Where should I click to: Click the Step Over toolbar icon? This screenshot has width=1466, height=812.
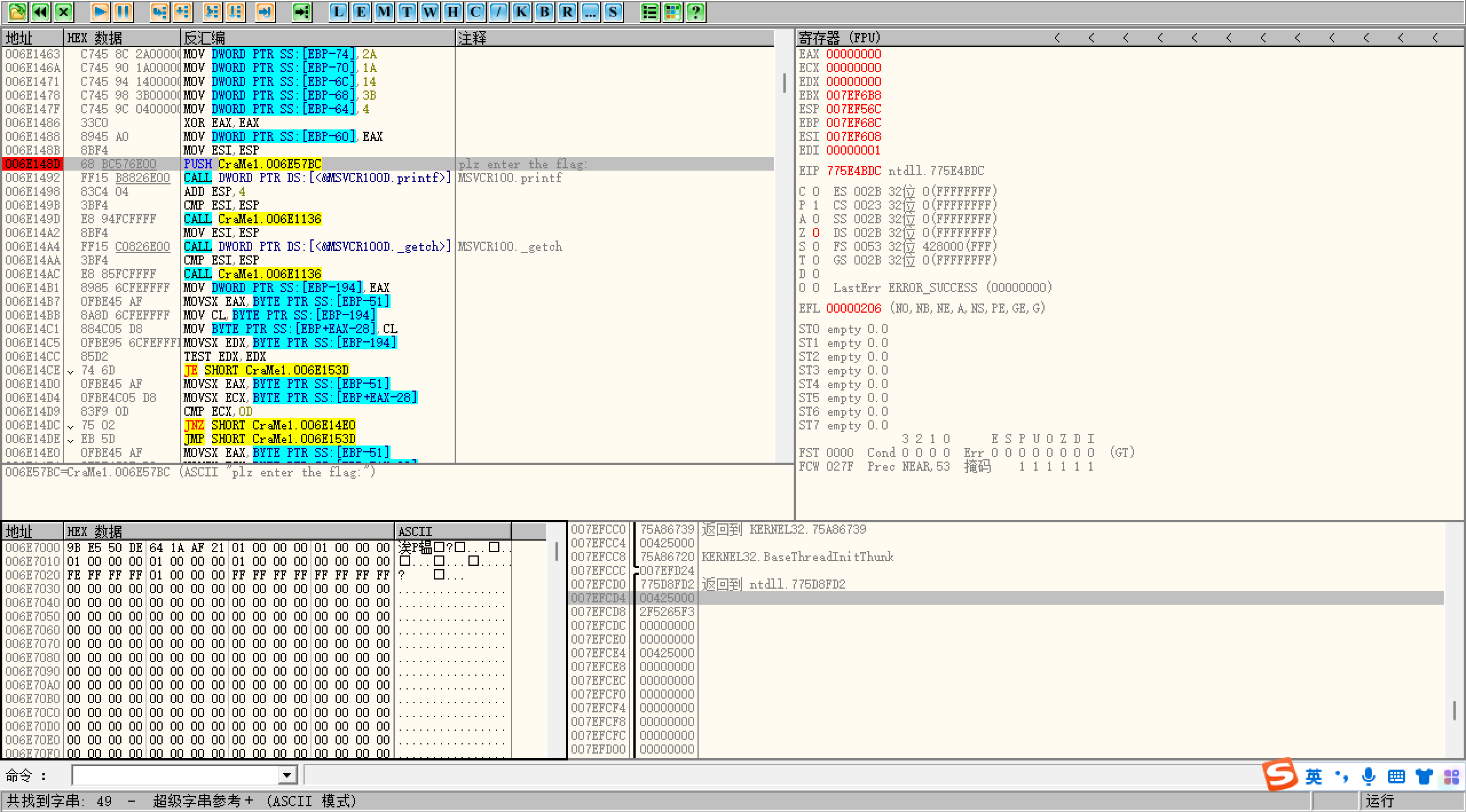tap(183, 11)
